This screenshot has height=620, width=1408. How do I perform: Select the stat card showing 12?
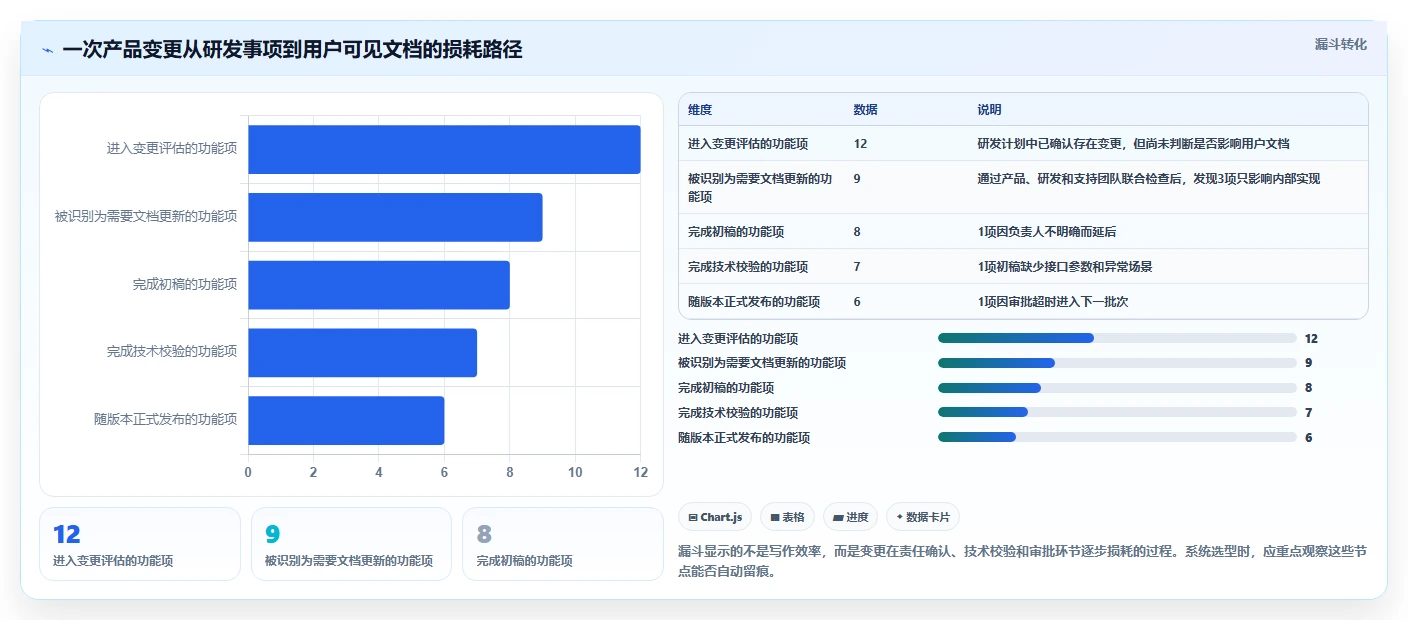tap(140, 544)
